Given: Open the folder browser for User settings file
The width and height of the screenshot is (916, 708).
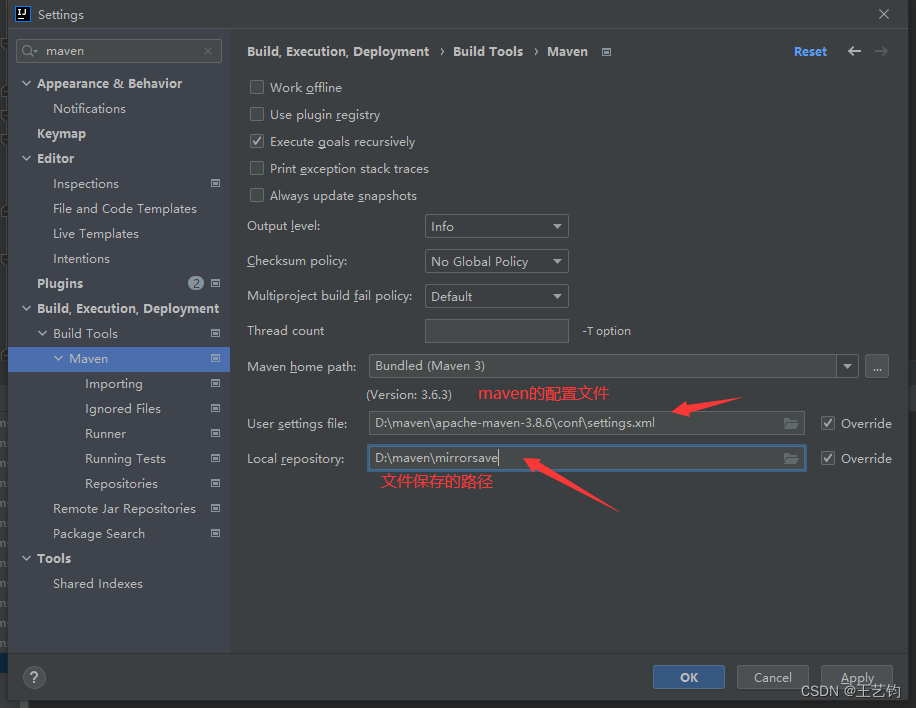Looking at the screenshot, I should (791, 423).
